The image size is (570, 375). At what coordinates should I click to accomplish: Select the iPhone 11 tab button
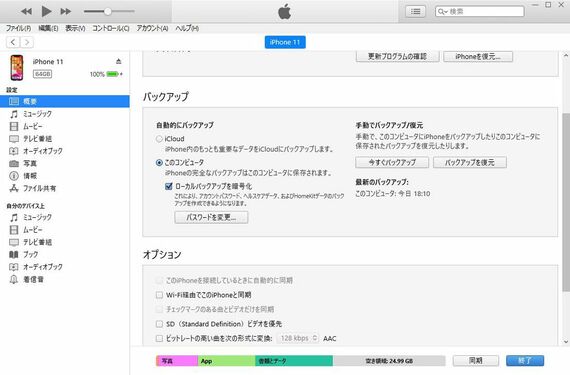pyautogui.click(x=285, y=42)
